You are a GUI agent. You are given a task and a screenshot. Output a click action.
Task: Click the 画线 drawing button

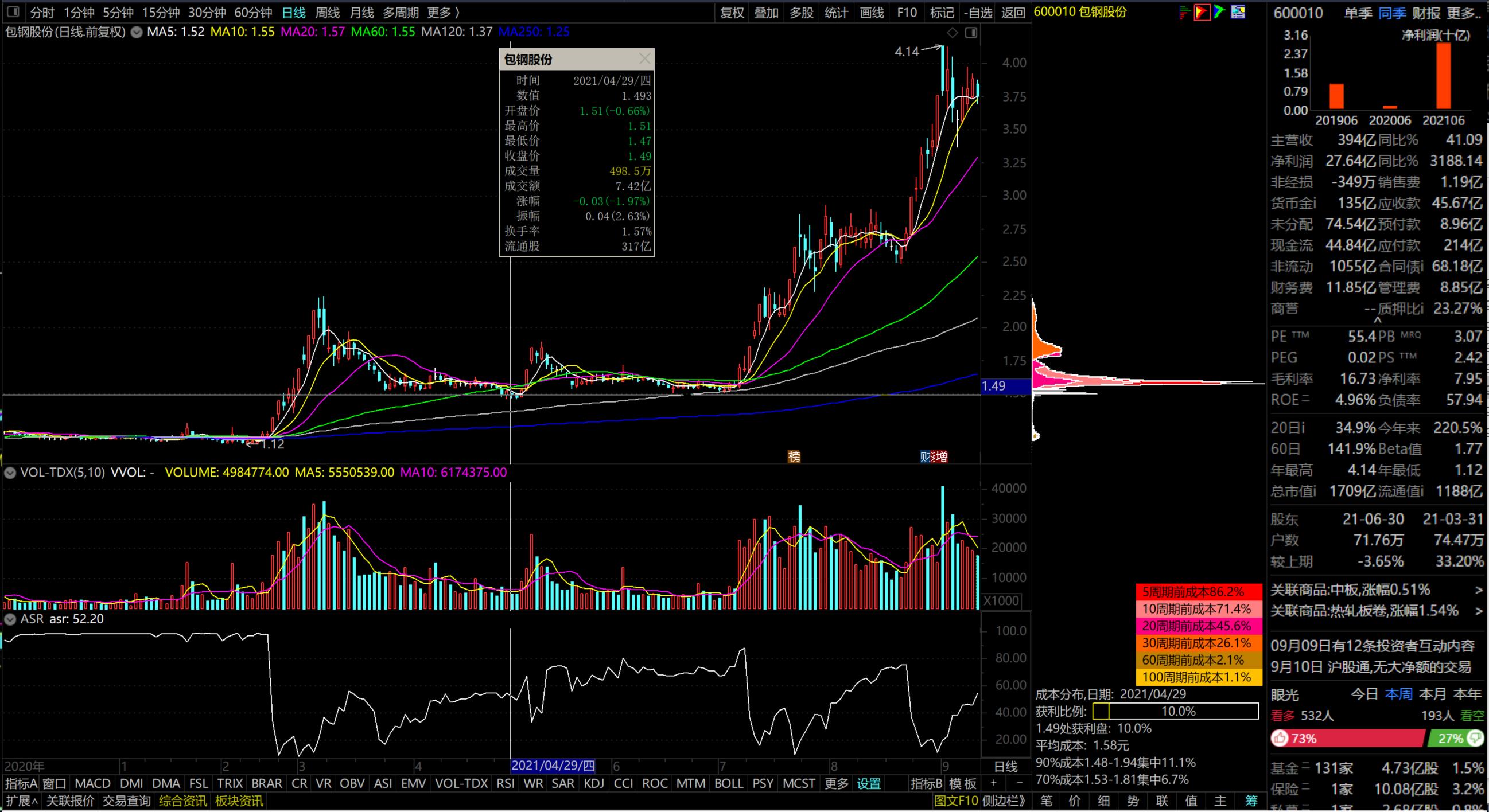click(872, 12)
